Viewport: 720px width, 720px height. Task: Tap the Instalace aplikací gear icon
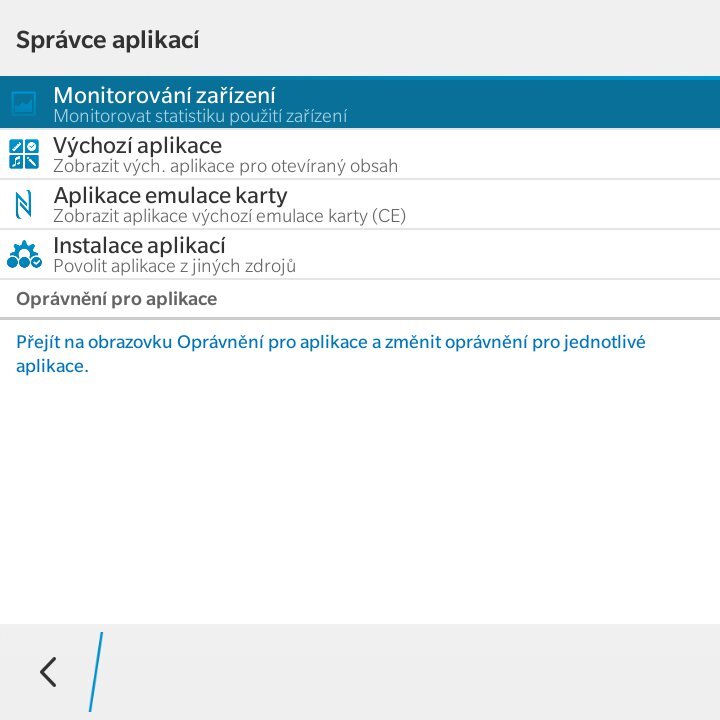click(23, 254)
